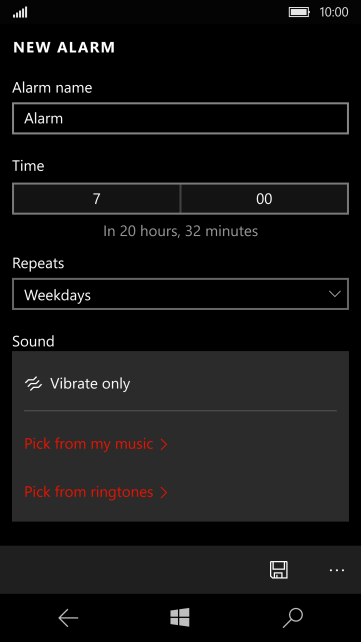Select the hour field showing 7
The height and width of the screenshot is (642, 361).
point(96,199)
